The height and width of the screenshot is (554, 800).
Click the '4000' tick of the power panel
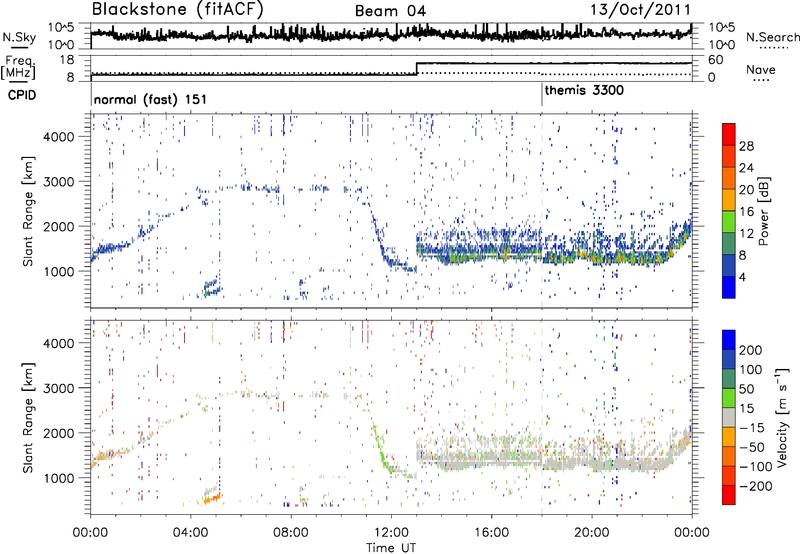tap(59, 137)
